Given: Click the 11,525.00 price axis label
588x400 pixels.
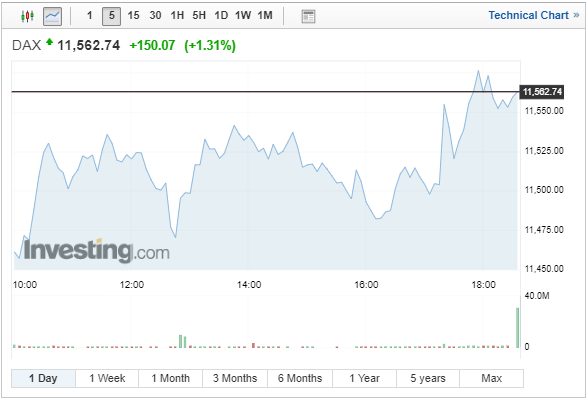Looking at the screenshot, I should click(544, 151).
